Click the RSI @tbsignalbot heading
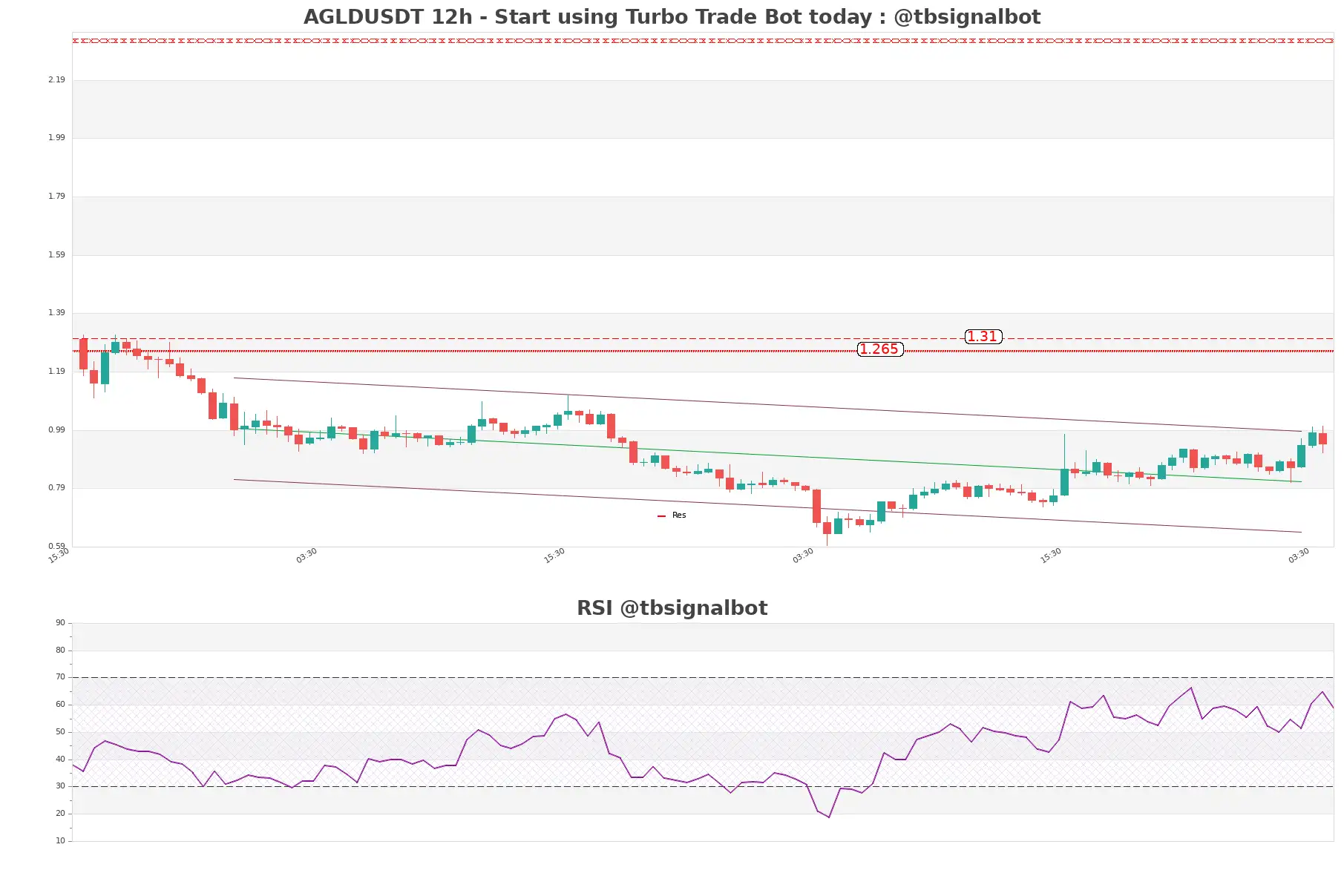The height and width of the screenshot is (896, 1344). pyautogui.click(x=672, y=608)
